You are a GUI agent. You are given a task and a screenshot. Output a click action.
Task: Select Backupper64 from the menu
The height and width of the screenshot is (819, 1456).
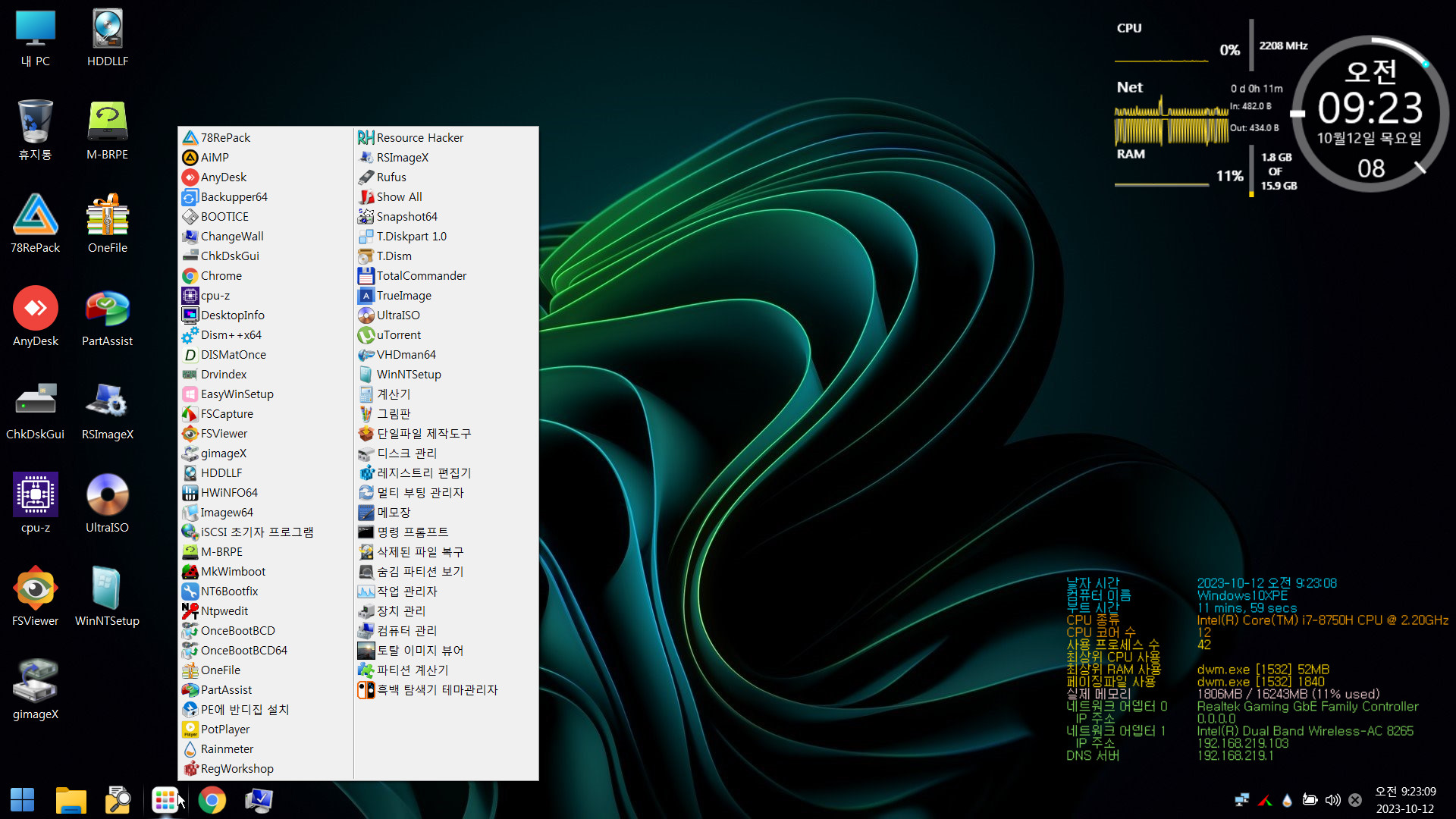[x=265, y=196]
